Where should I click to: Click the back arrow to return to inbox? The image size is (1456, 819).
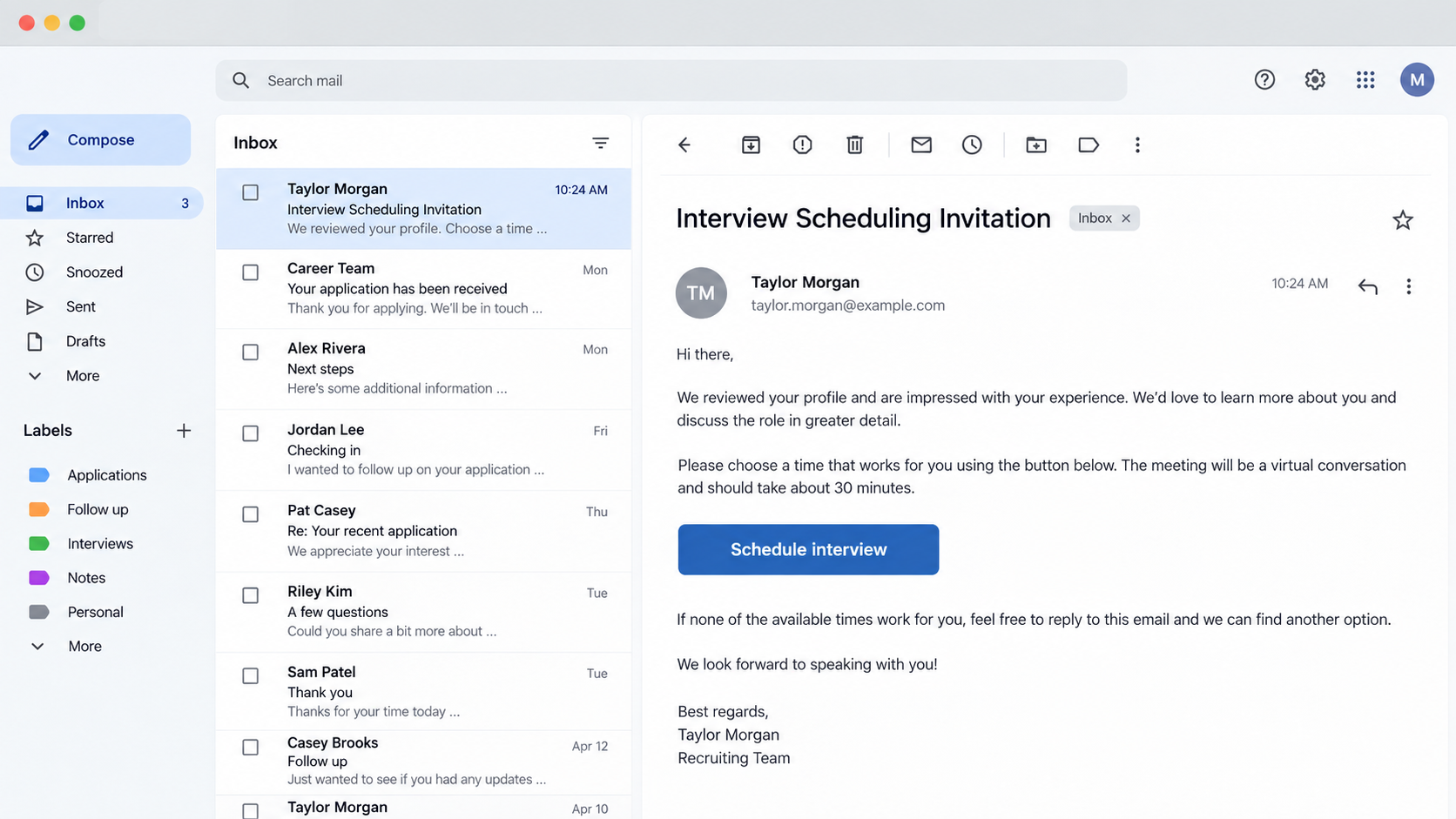(x=684, y=144)
